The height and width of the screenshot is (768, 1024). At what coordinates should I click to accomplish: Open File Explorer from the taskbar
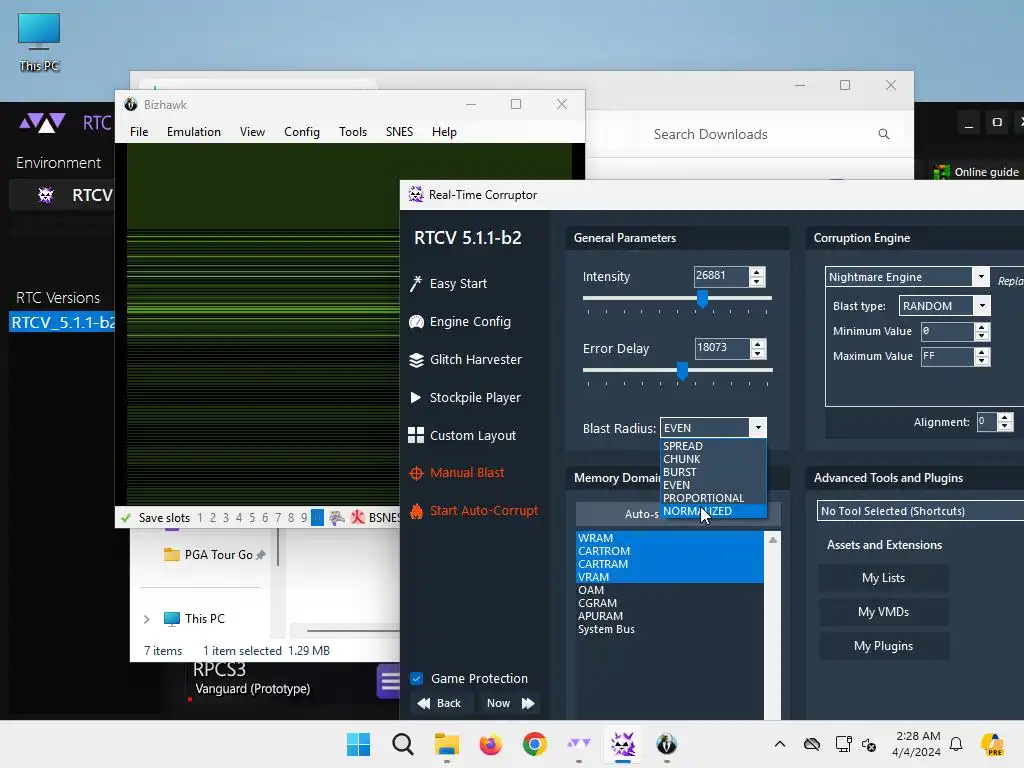pyautogui.click(x=447, y=744)
